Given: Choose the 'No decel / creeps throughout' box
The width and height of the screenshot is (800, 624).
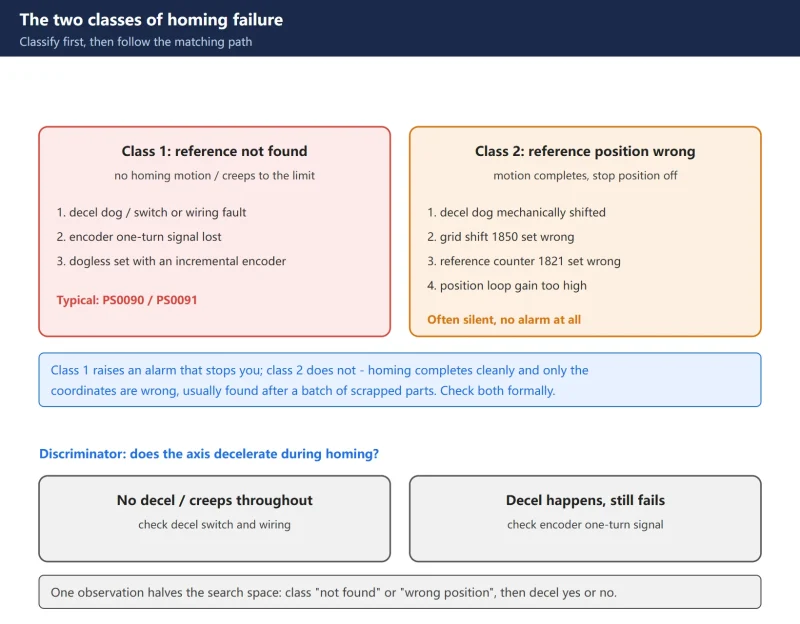Looking at the screenshot, I should click(214, 519).
